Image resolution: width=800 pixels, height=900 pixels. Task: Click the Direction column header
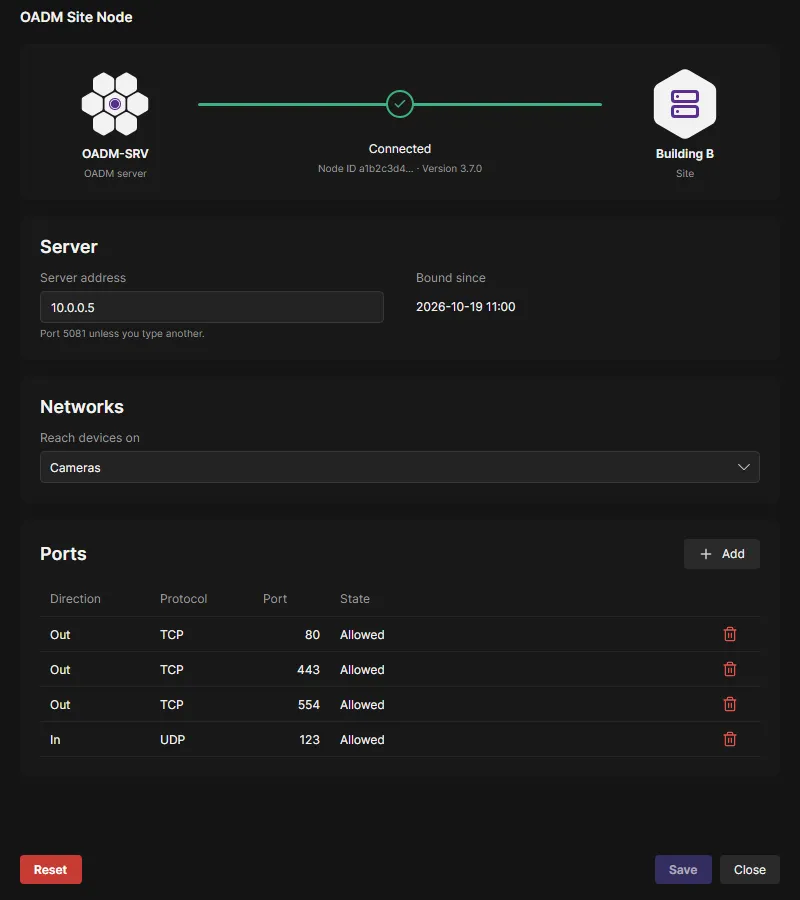(75, 599)
